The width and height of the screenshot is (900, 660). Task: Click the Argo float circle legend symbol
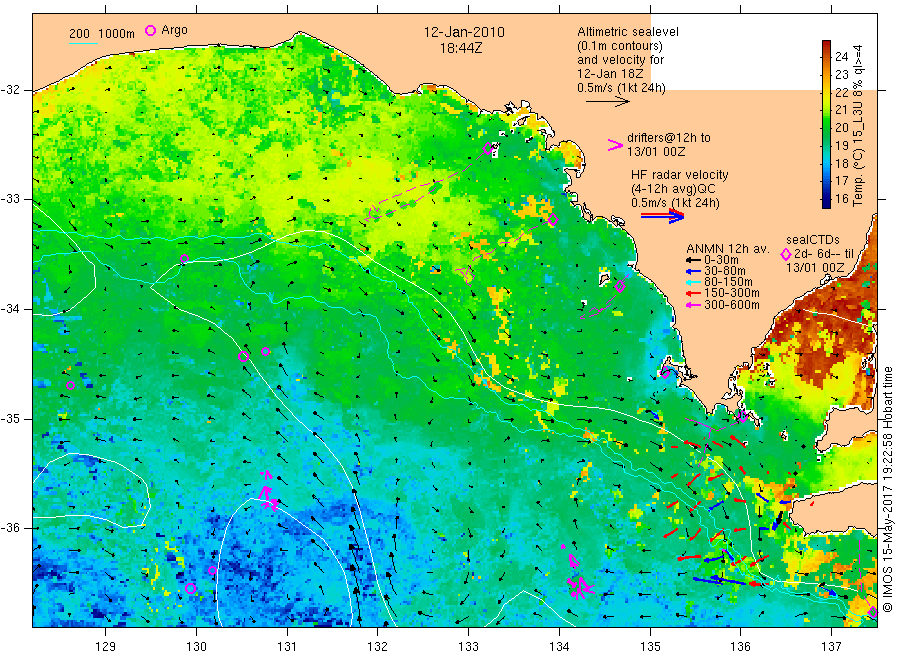point(150,30)
